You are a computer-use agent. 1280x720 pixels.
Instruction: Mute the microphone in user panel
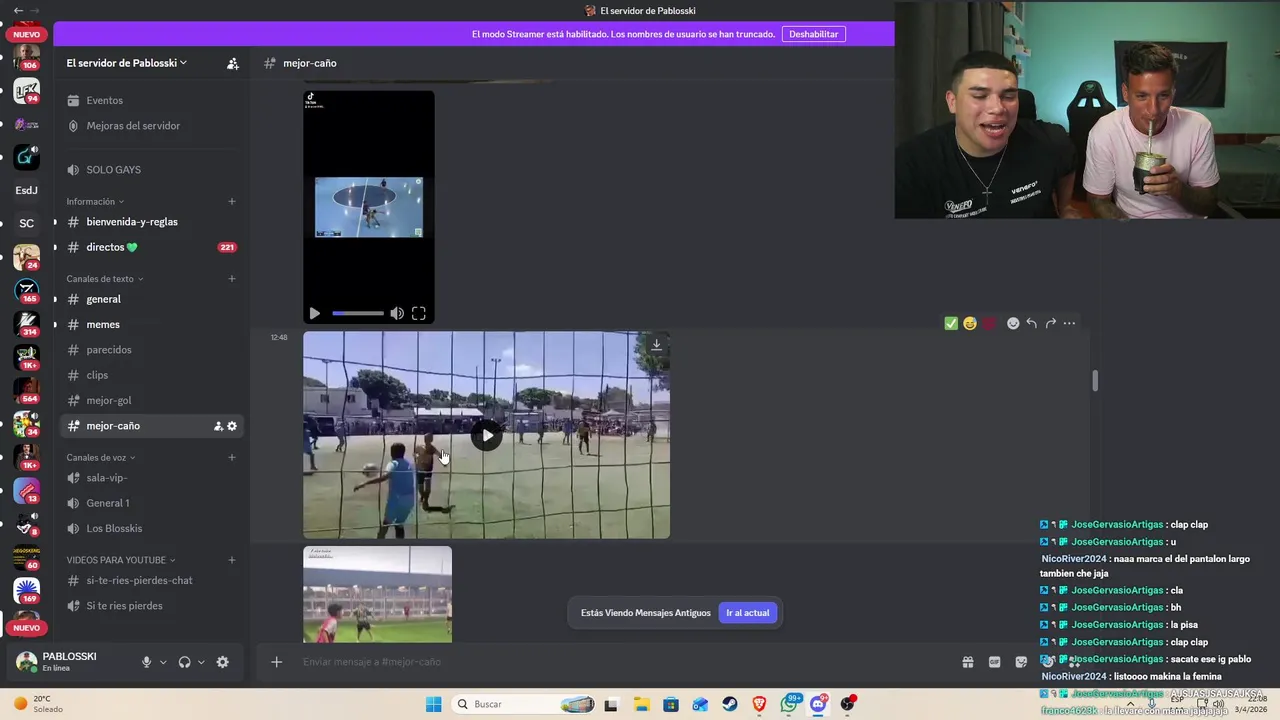coord(146,662)
